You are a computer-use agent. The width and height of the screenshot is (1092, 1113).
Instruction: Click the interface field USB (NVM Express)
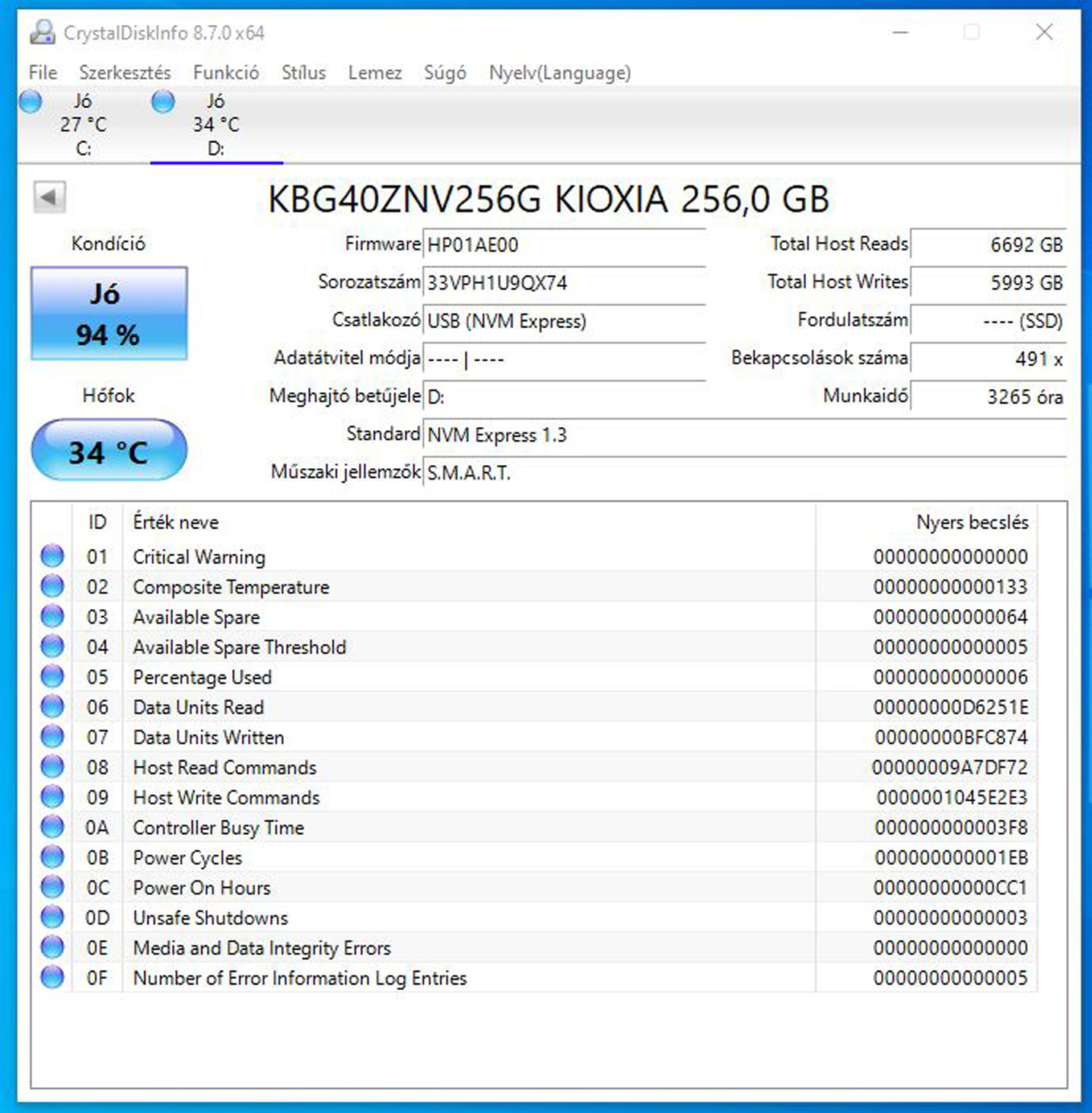coord(564,321)
